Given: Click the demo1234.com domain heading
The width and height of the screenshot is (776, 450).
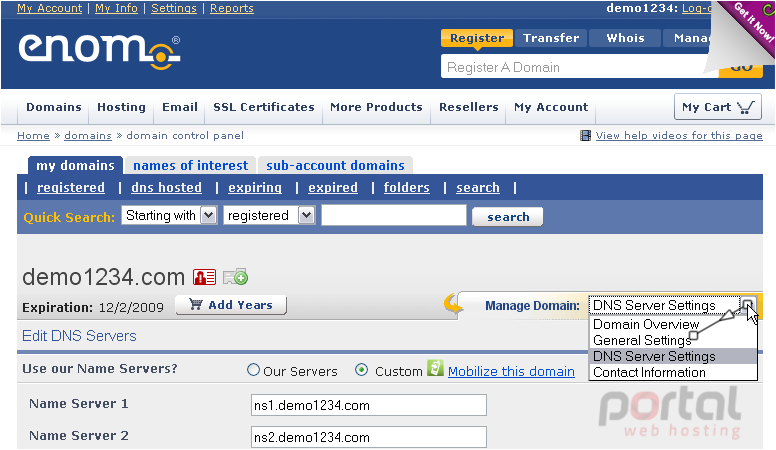Looking at the screenshot, I should pyautogui.click(x=103, y=277).
